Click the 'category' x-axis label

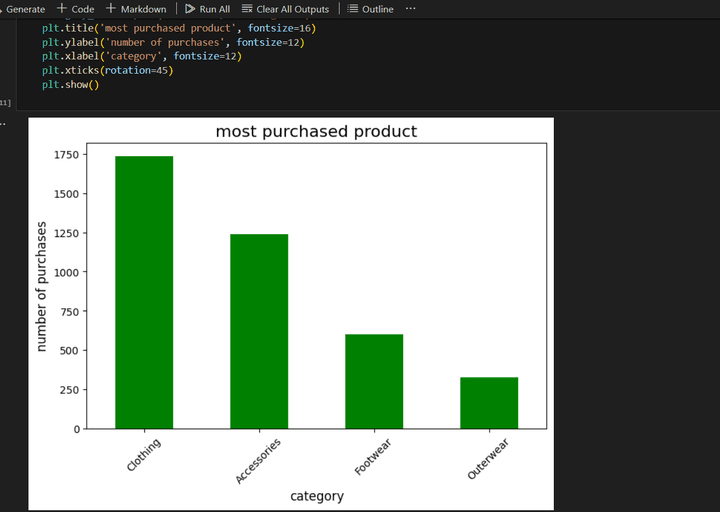click(x=316, y=496)
